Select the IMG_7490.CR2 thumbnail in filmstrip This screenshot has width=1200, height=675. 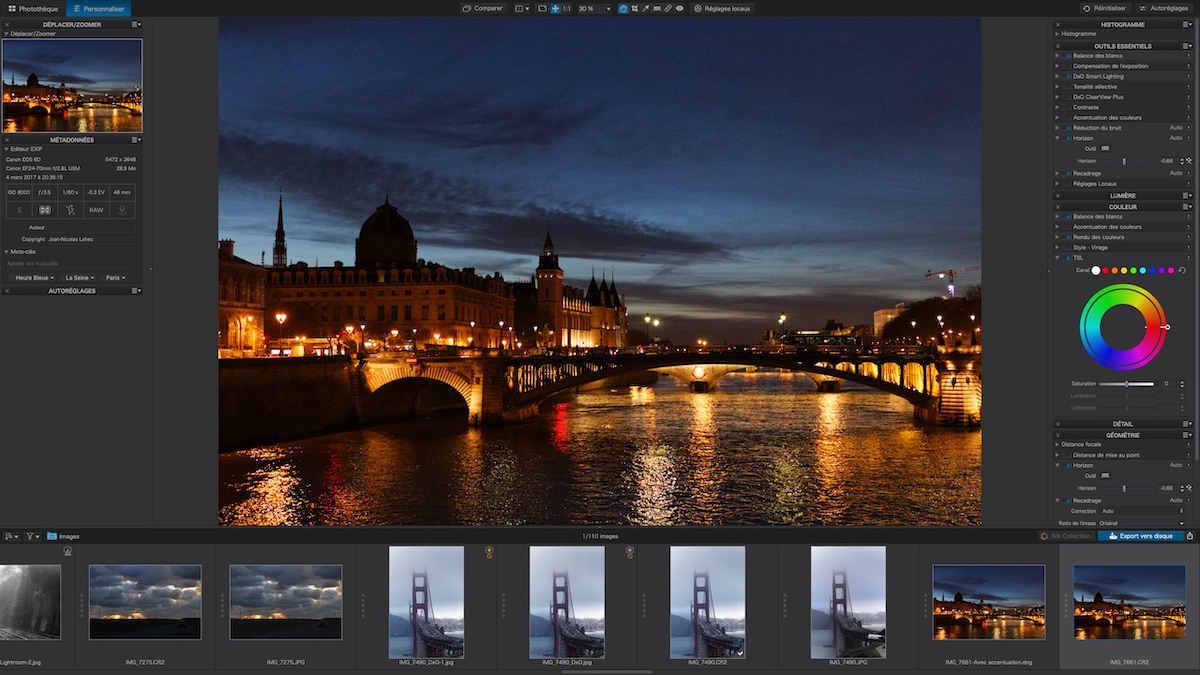(707, 601)
